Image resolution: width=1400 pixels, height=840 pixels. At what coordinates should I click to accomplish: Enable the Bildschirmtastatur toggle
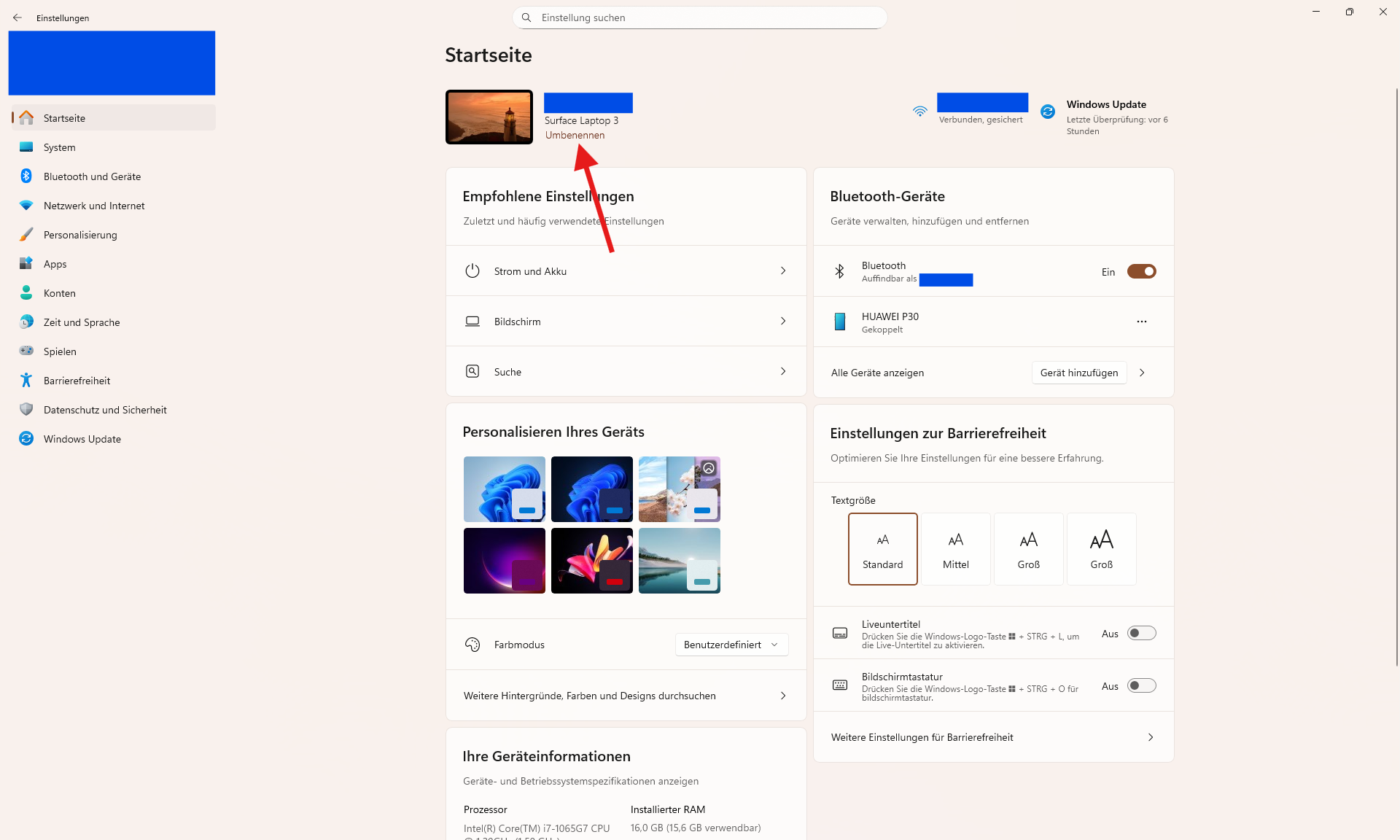tap(1141, 685)
